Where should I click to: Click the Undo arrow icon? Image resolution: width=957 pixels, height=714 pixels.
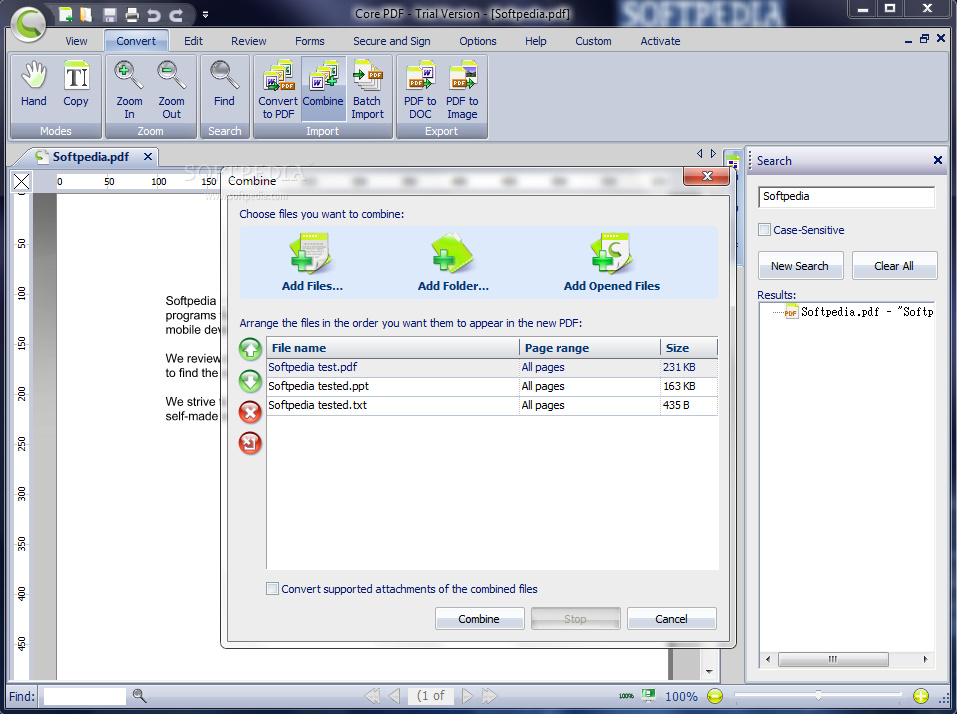pos(154,15)
